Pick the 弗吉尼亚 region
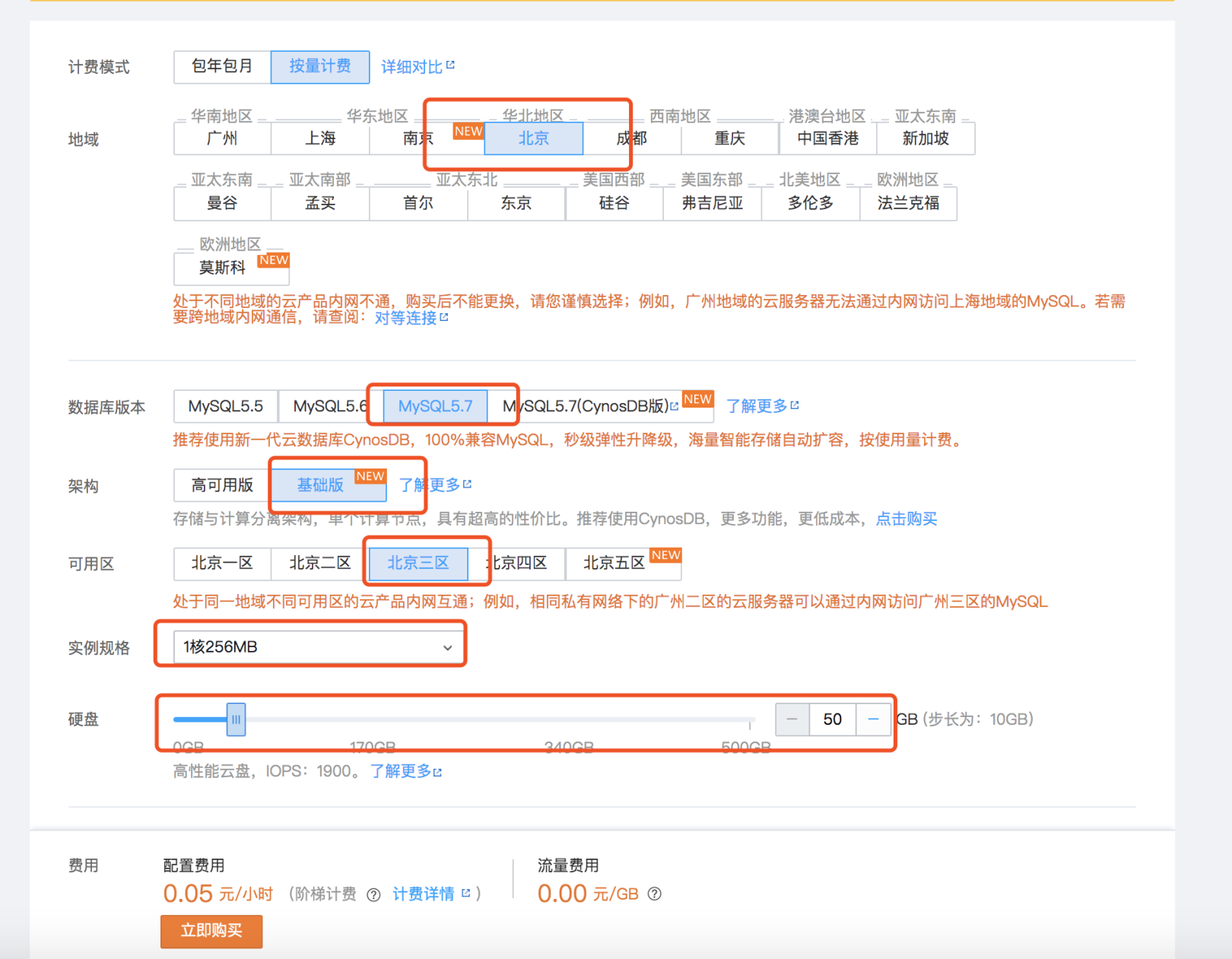 [x=713, y=203]
